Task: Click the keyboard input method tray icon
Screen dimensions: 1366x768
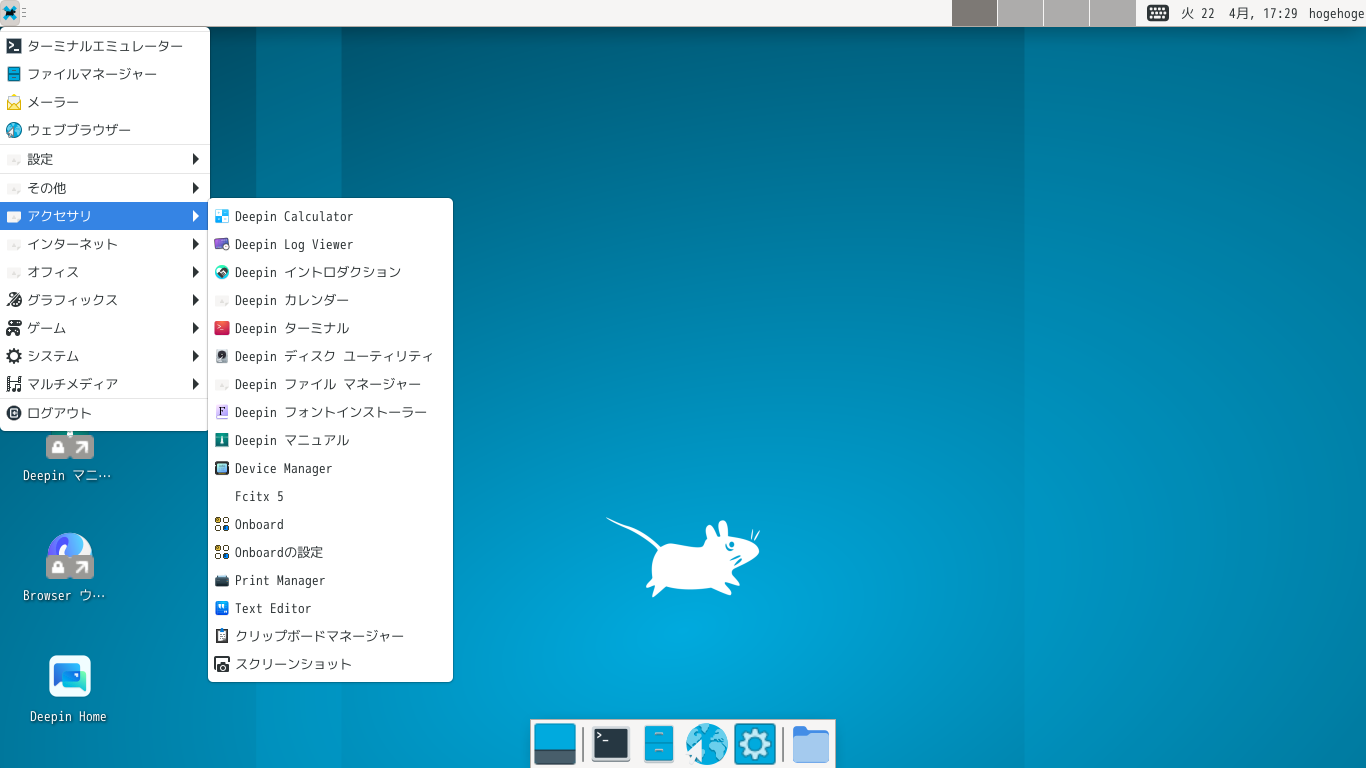Action: [1158, 13]
